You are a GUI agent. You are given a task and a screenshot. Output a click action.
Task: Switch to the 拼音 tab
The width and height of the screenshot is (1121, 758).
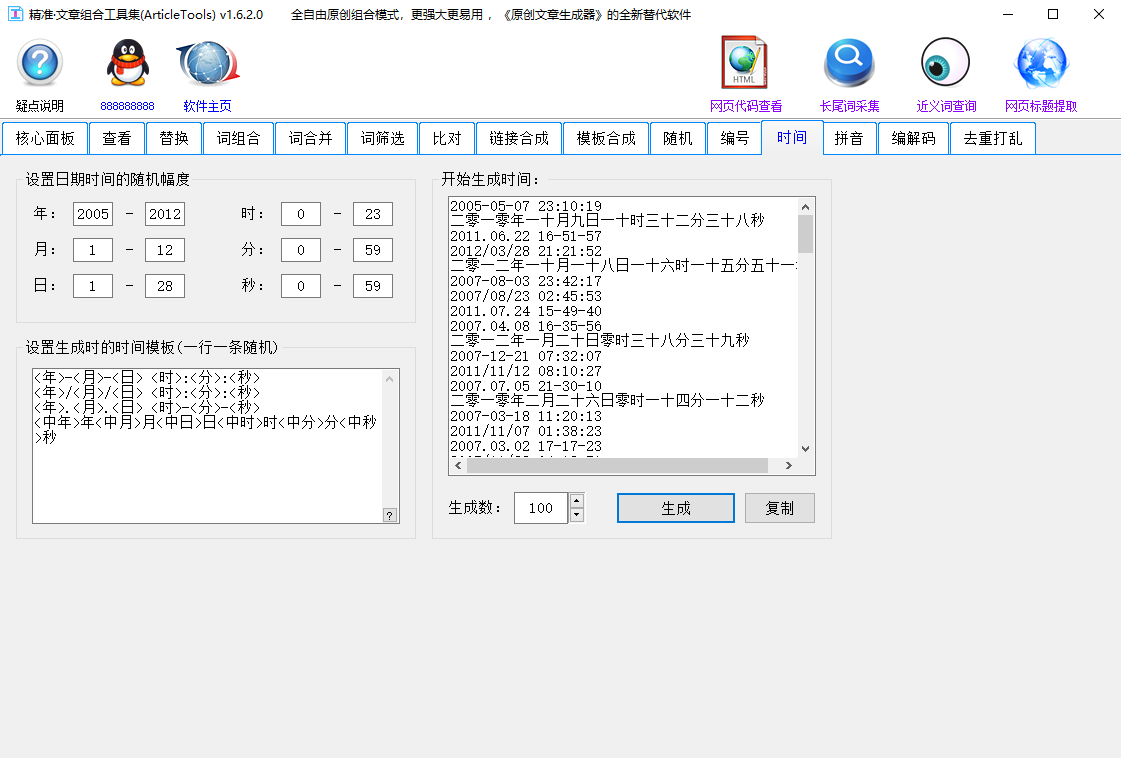[x=849, y=138]
